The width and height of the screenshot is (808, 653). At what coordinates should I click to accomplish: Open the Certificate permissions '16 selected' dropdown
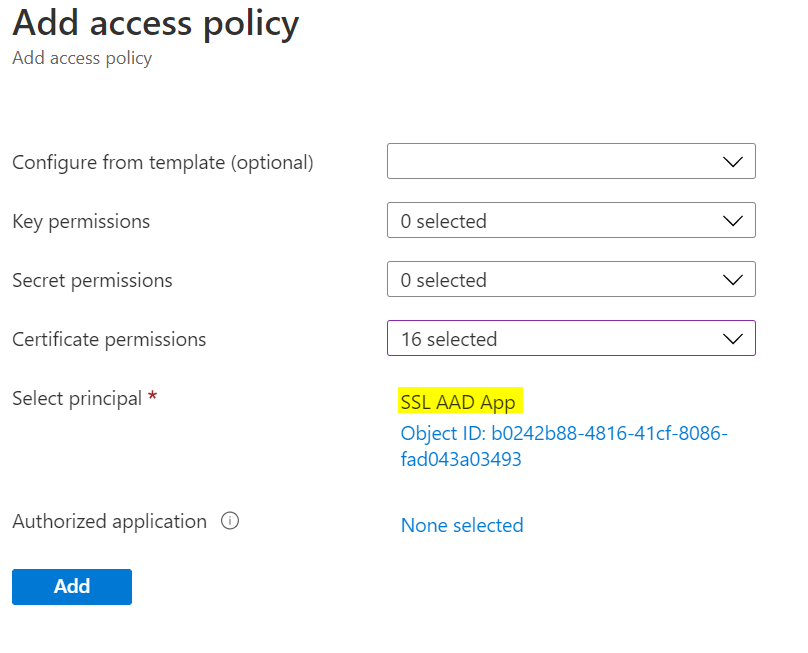571,338
